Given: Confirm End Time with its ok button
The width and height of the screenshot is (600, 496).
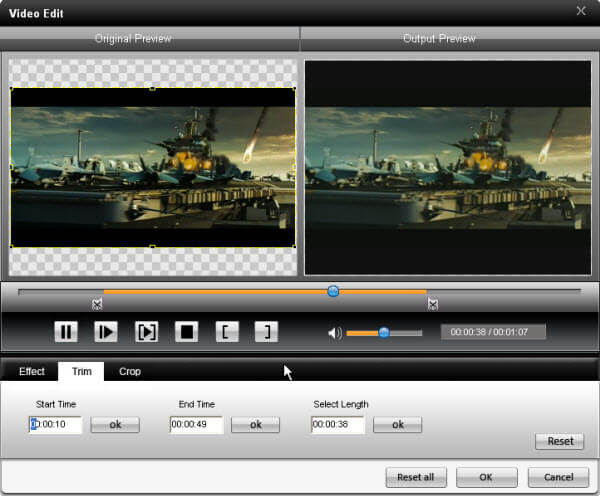Looking at the screenshot, I should (256, 424).
